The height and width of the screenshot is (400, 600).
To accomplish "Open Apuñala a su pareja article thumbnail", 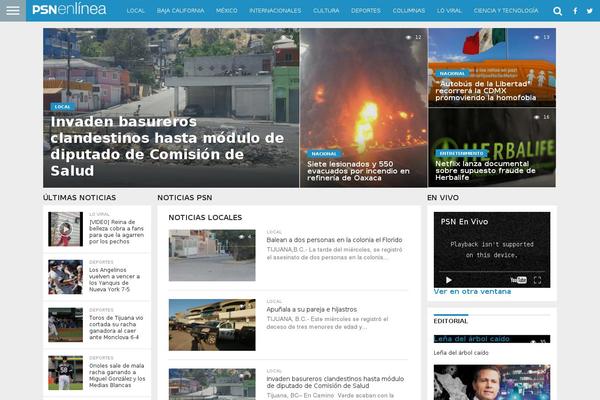I will 211,322.
